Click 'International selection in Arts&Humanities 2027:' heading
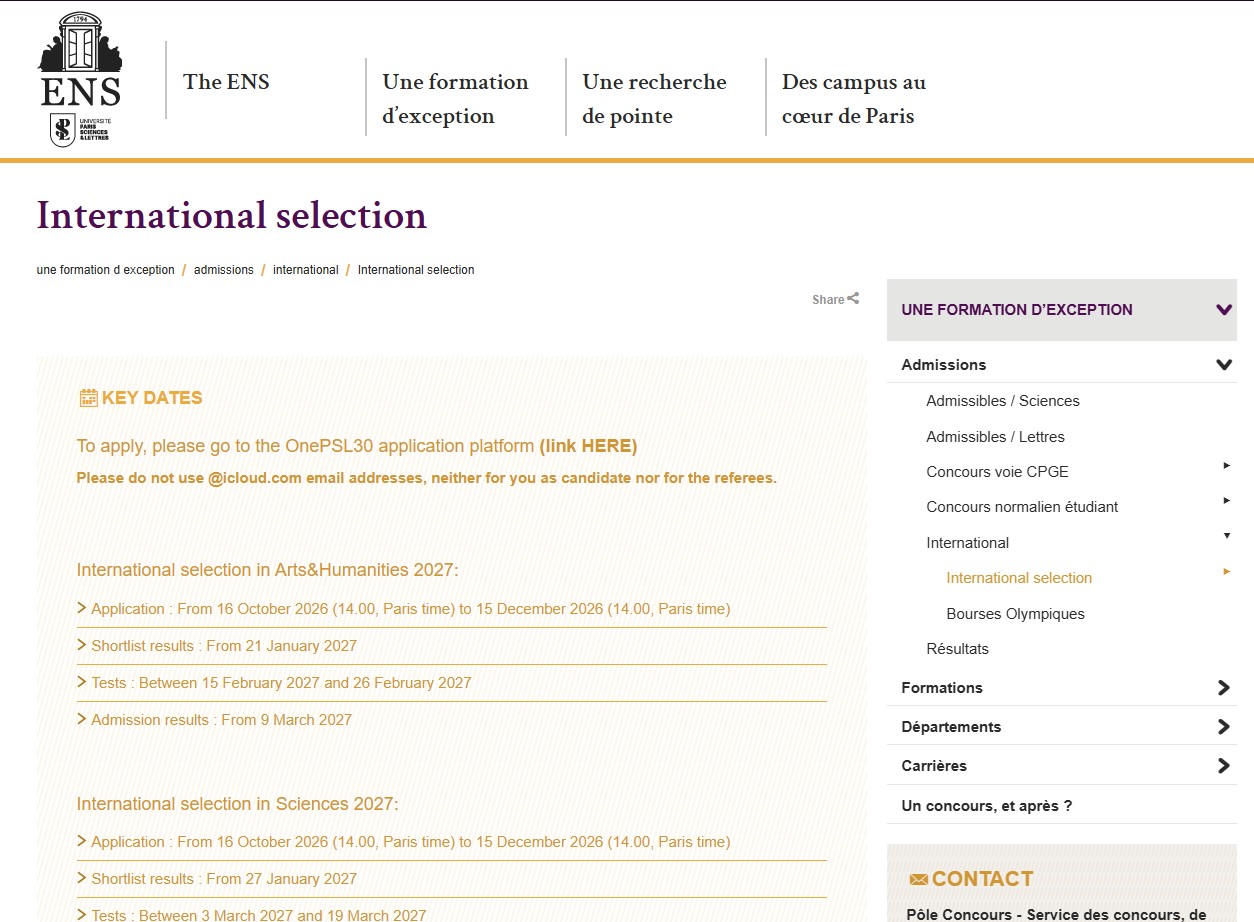 point(267,570)
